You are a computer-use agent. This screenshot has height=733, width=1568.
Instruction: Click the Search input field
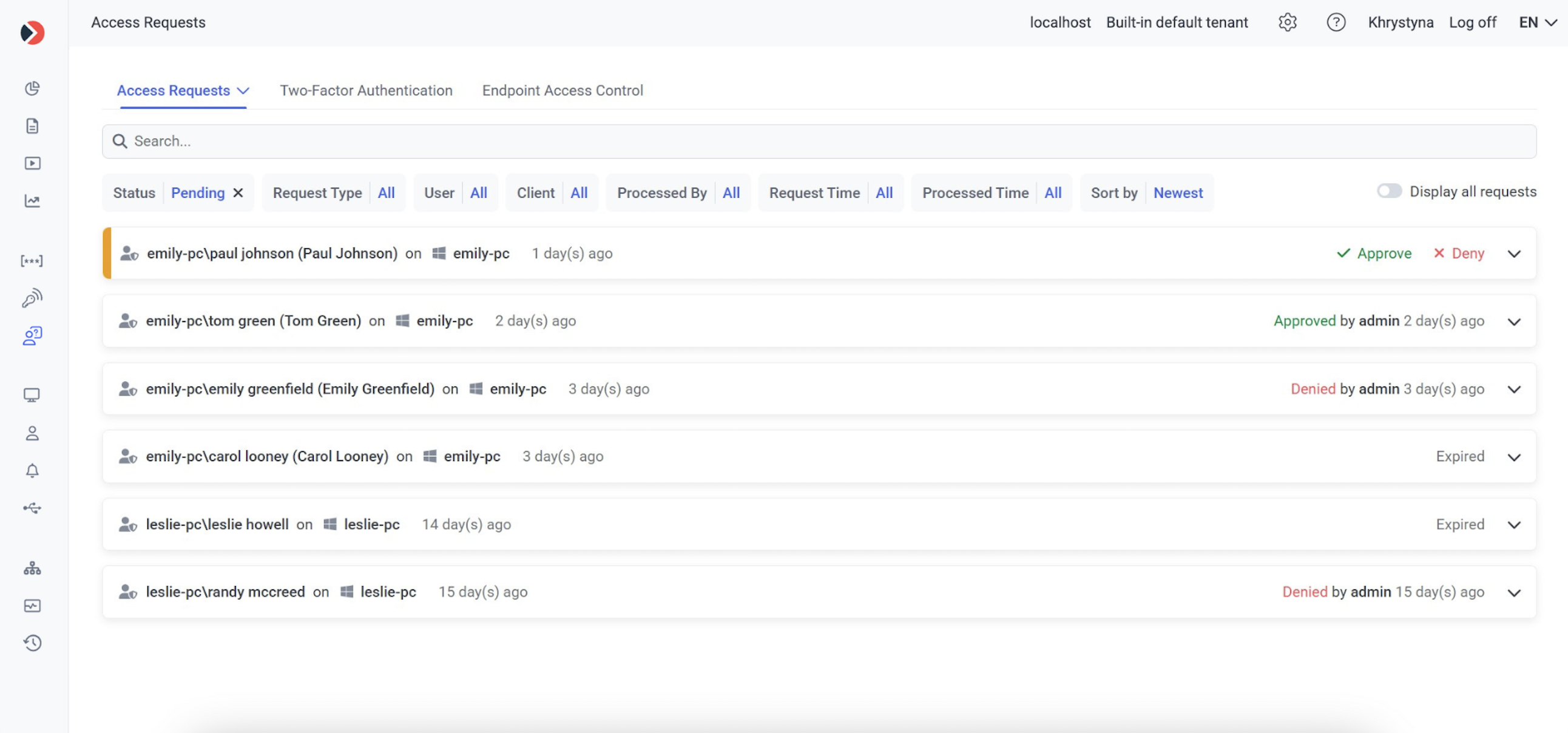pos(818,141)
